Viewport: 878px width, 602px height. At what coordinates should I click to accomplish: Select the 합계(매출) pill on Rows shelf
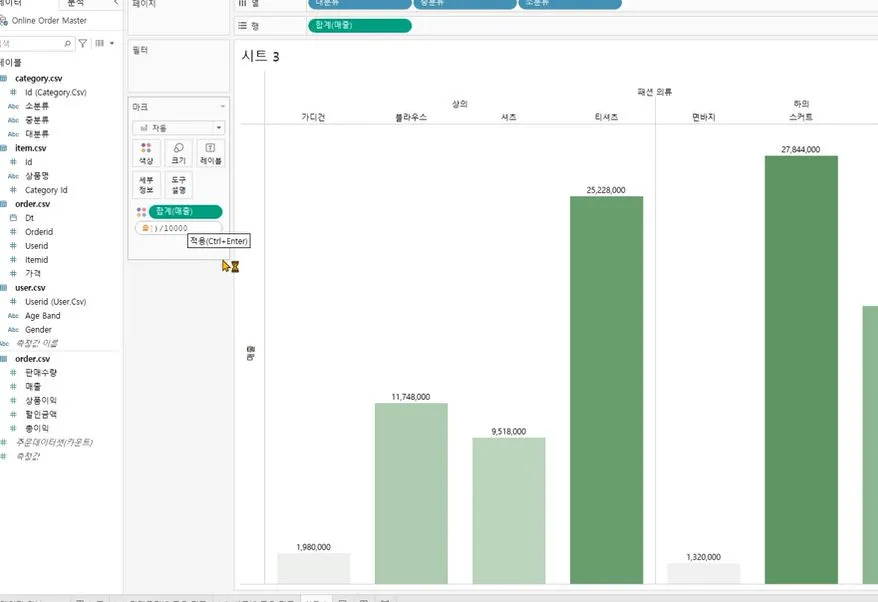360,25
